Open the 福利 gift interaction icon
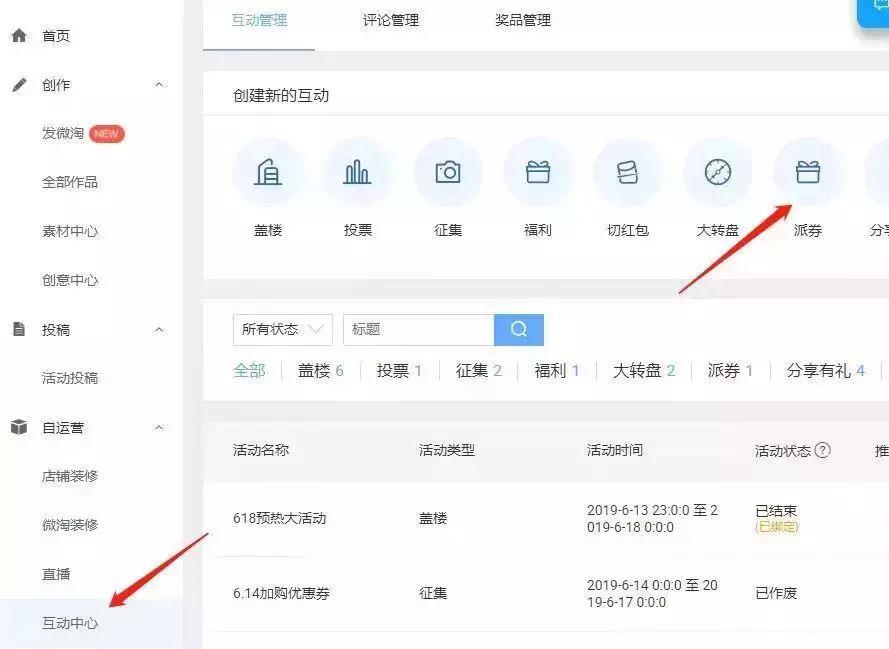Screen dimensions: 889x649 coord(538,172)
